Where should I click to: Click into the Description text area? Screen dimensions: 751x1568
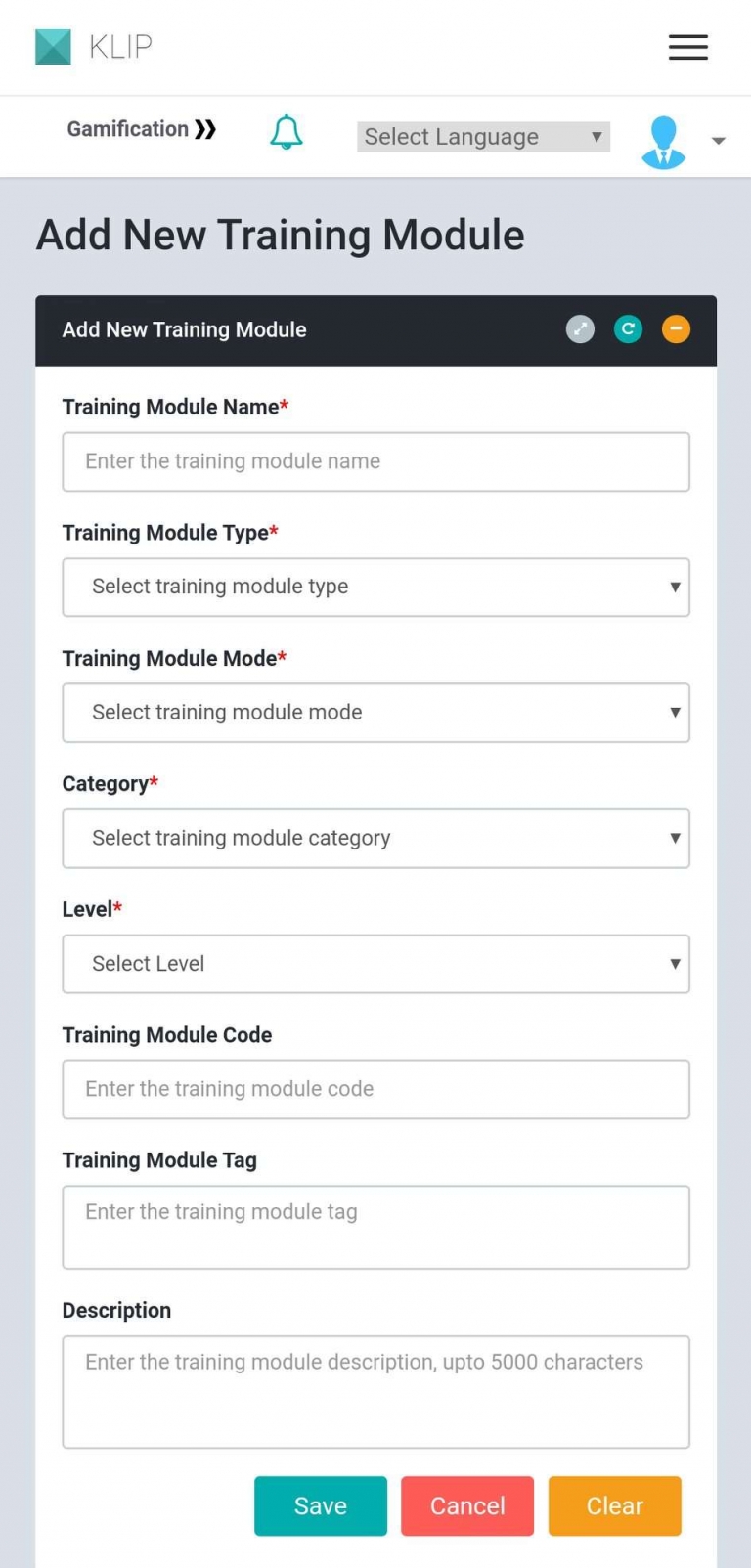[x=375, y=1391]
